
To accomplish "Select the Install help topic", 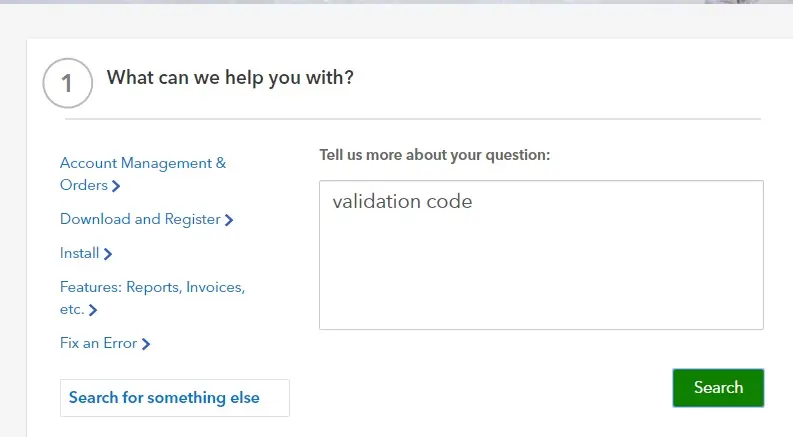I will 85,253.
